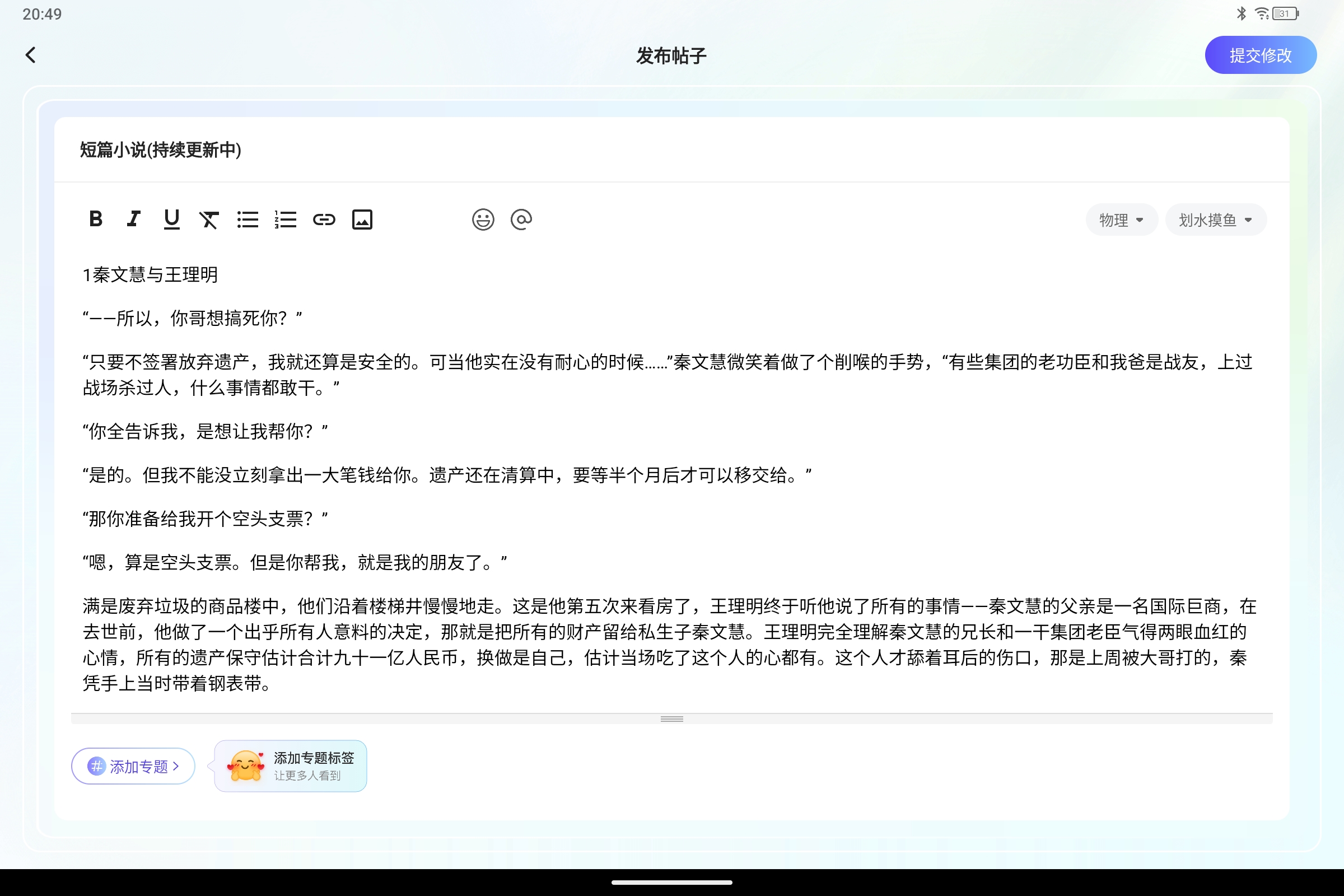Open the 划水摸鱼 dropdown
The image size is (1344, 896).
(1215, 220)
